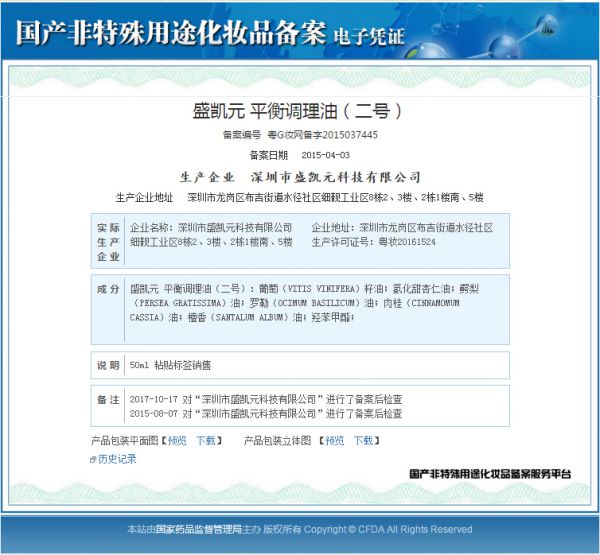600x555 pixels.
Task: Click the 生产企业地址 label
Action: 144,198
